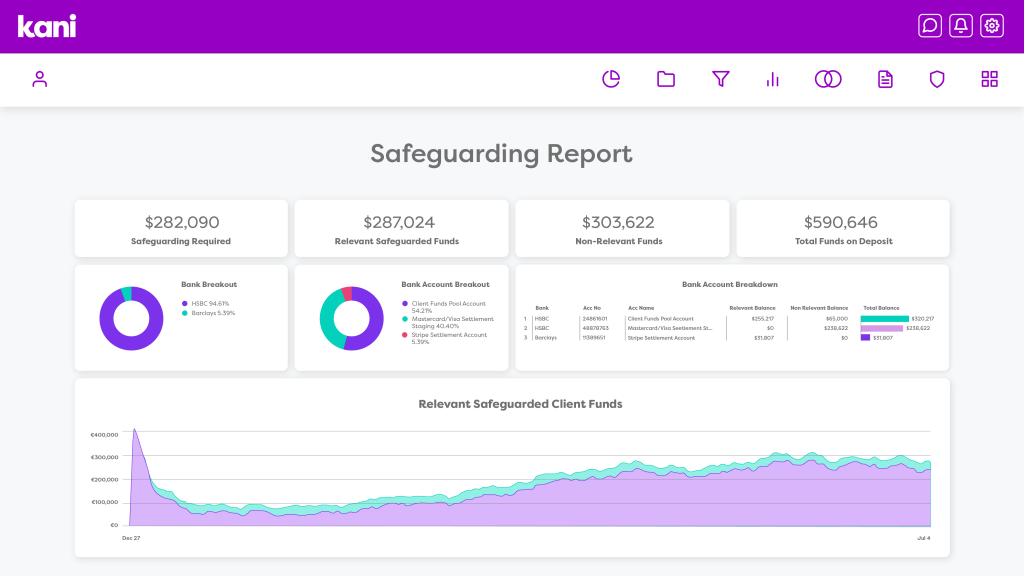Click the user profile icon

[x=40, y=79]
